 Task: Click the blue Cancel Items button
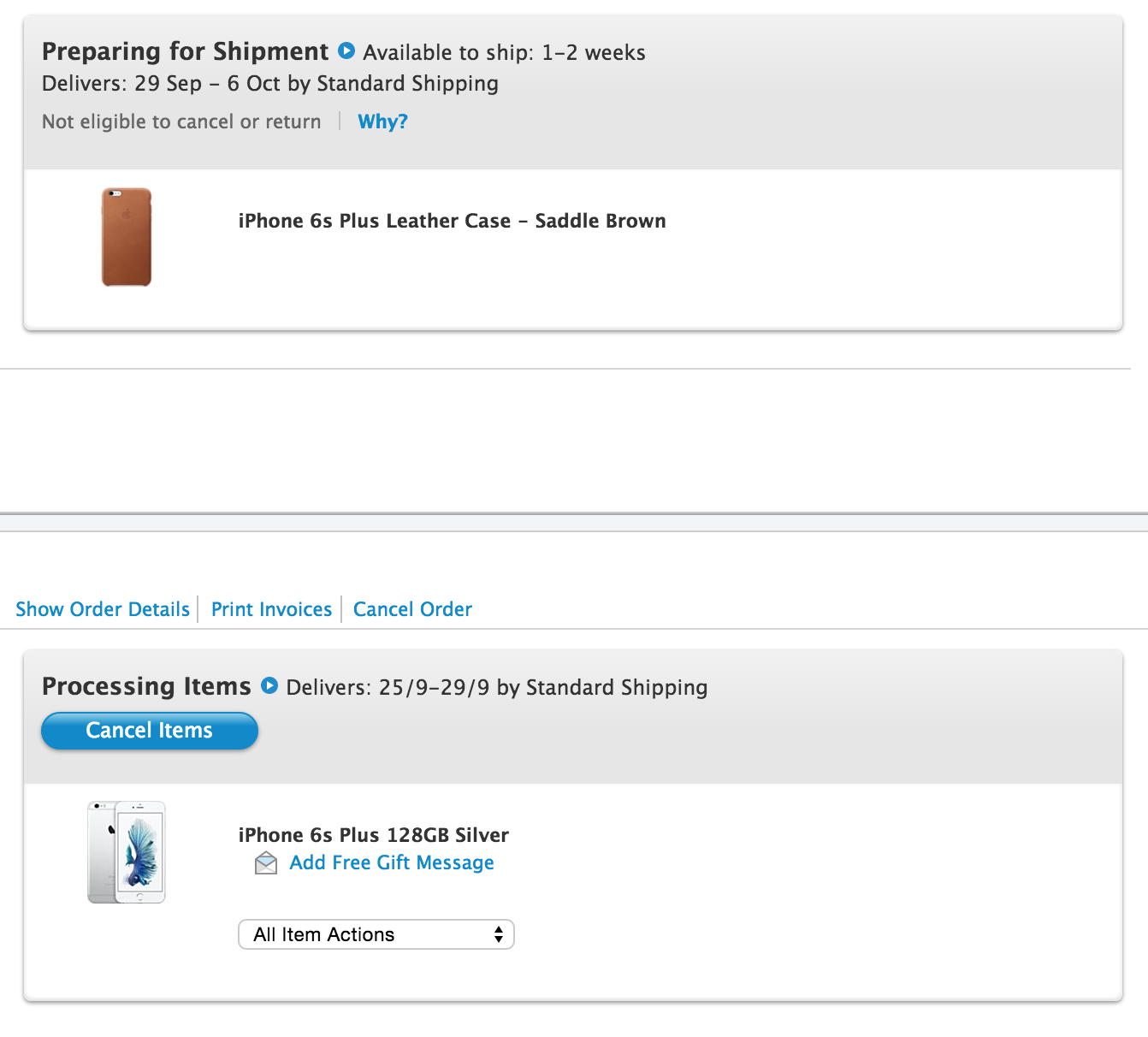tap(150, 731)
